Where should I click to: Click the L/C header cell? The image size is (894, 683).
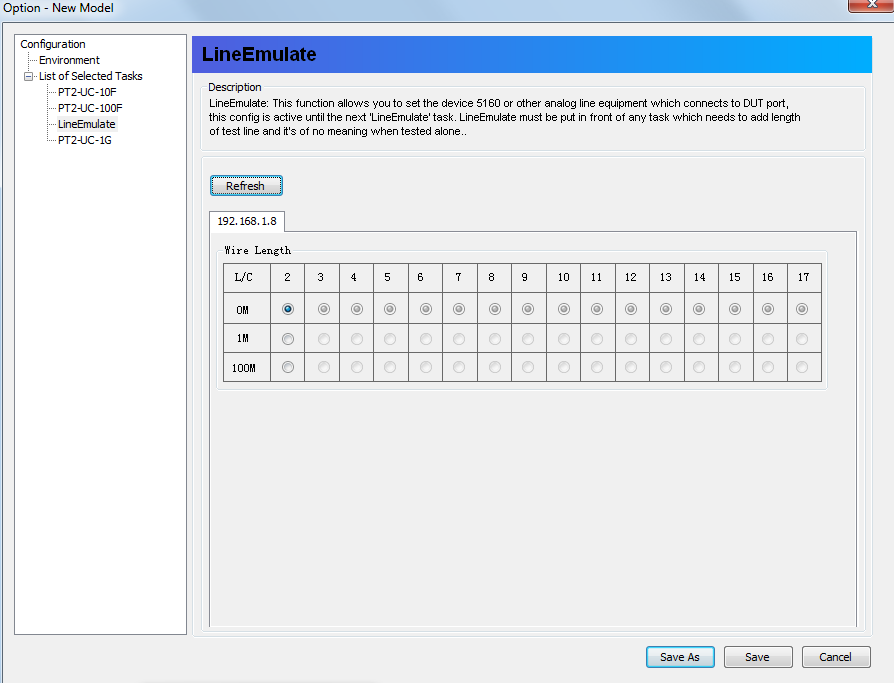coord(246,278)
